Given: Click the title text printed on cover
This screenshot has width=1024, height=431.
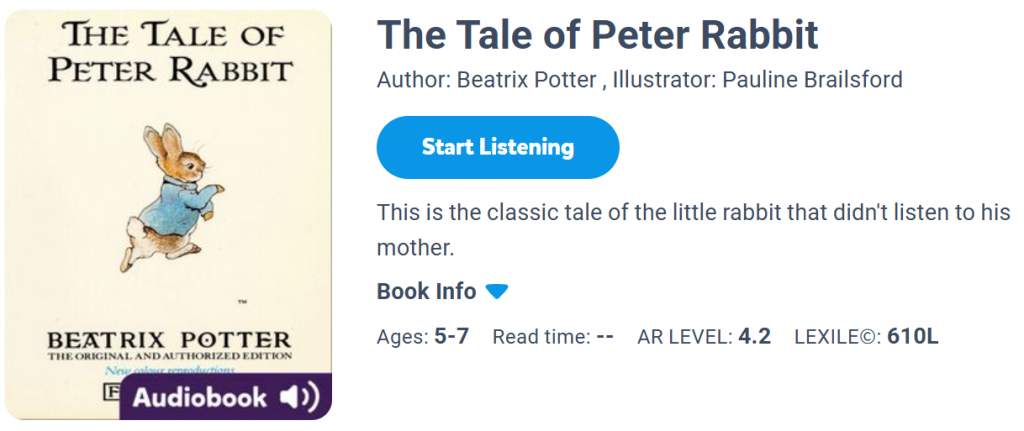Looking at the screenshot, I should [171, 55].
